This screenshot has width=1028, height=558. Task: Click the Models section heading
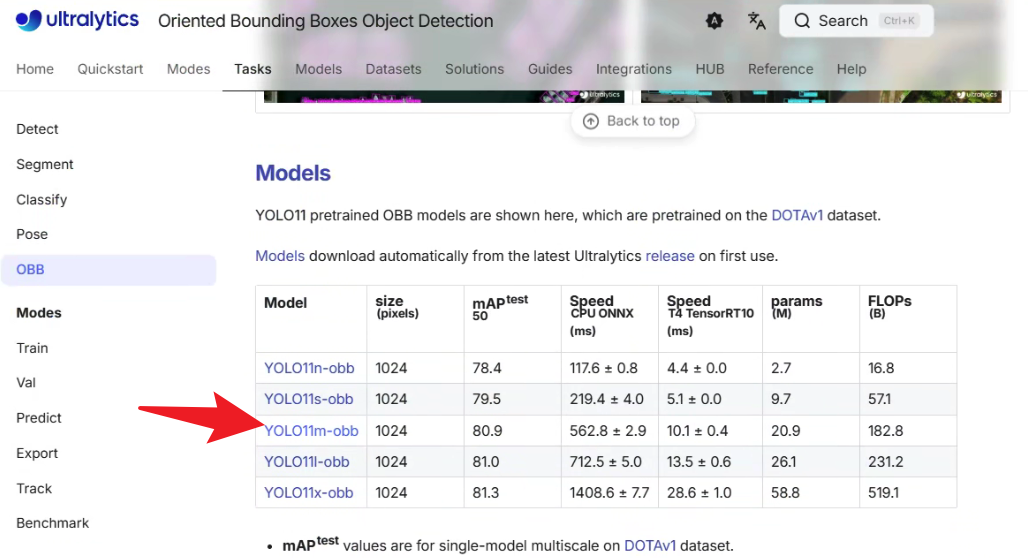(293, 173)
